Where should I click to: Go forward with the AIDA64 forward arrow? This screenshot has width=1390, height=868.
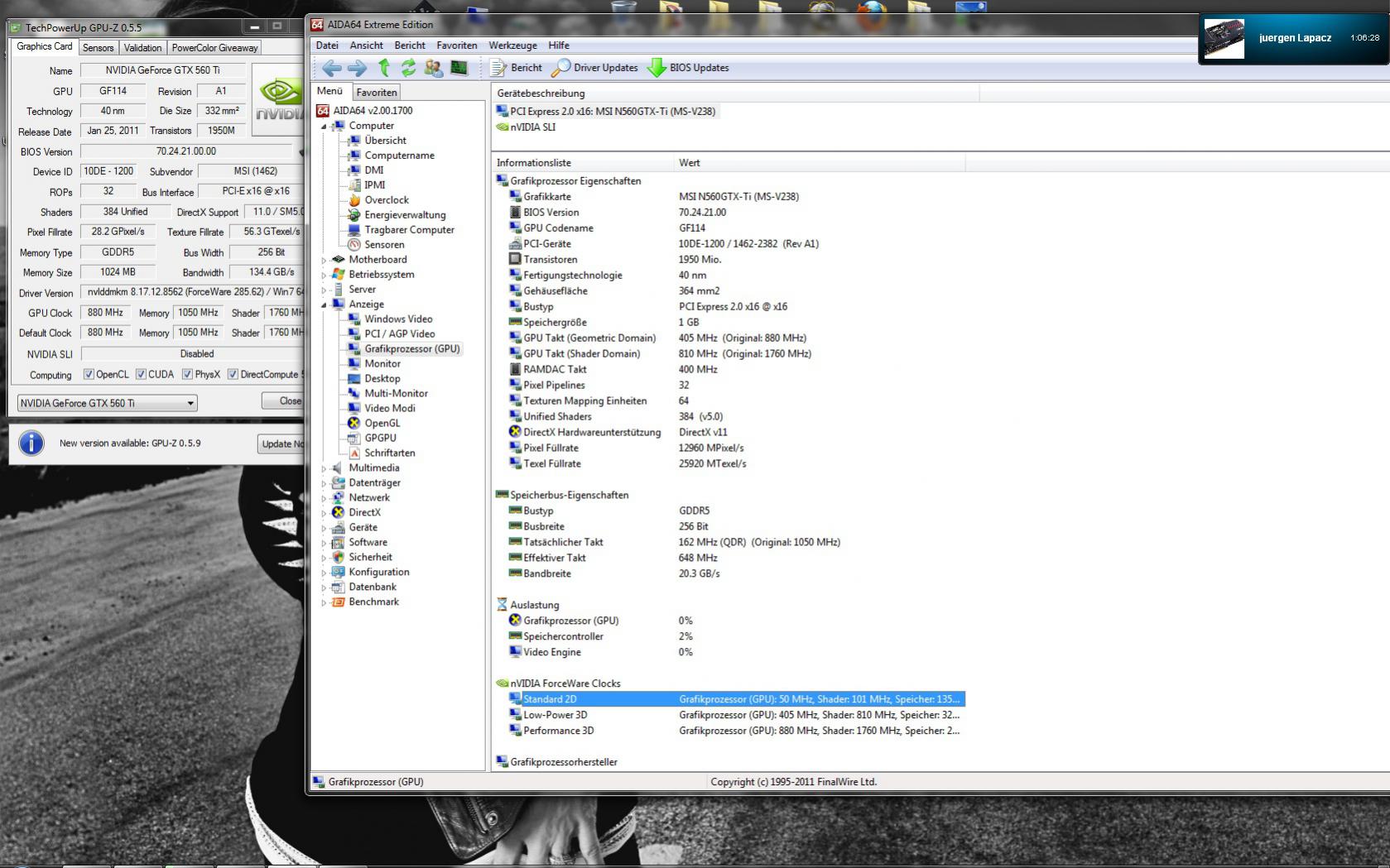tap(357, 68)
